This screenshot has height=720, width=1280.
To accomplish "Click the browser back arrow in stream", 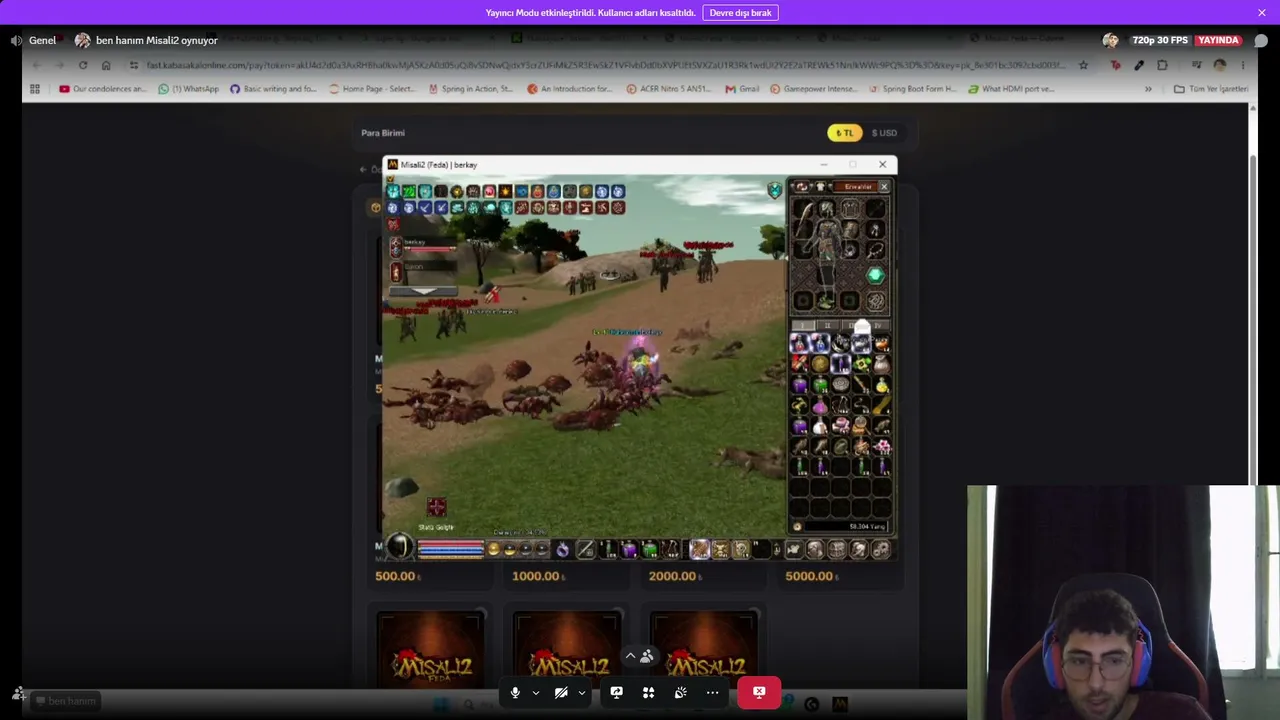I will coord(37,65).
